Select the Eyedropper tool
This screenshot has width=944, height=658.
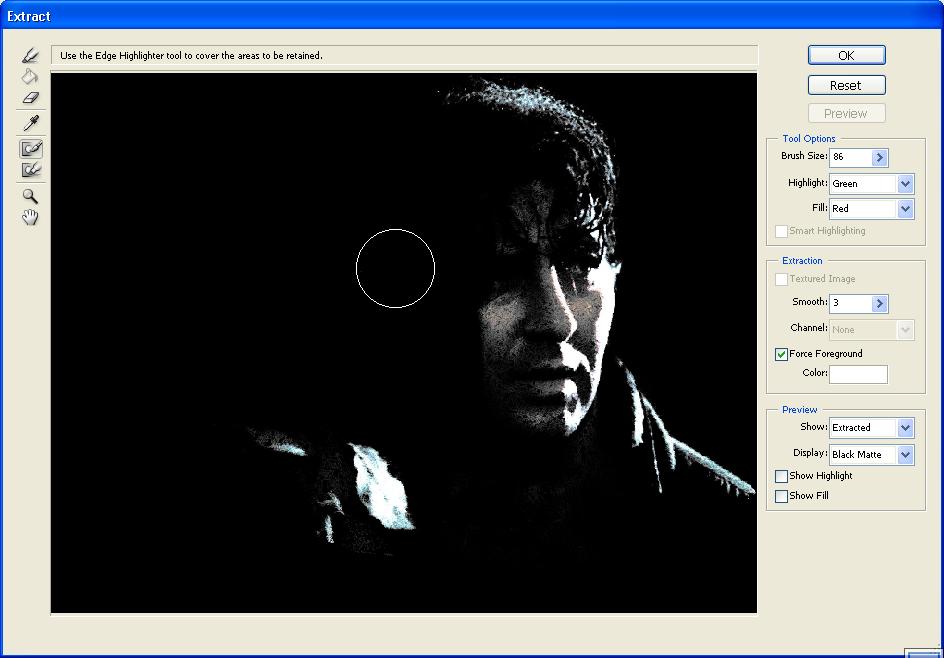(30, 123)
